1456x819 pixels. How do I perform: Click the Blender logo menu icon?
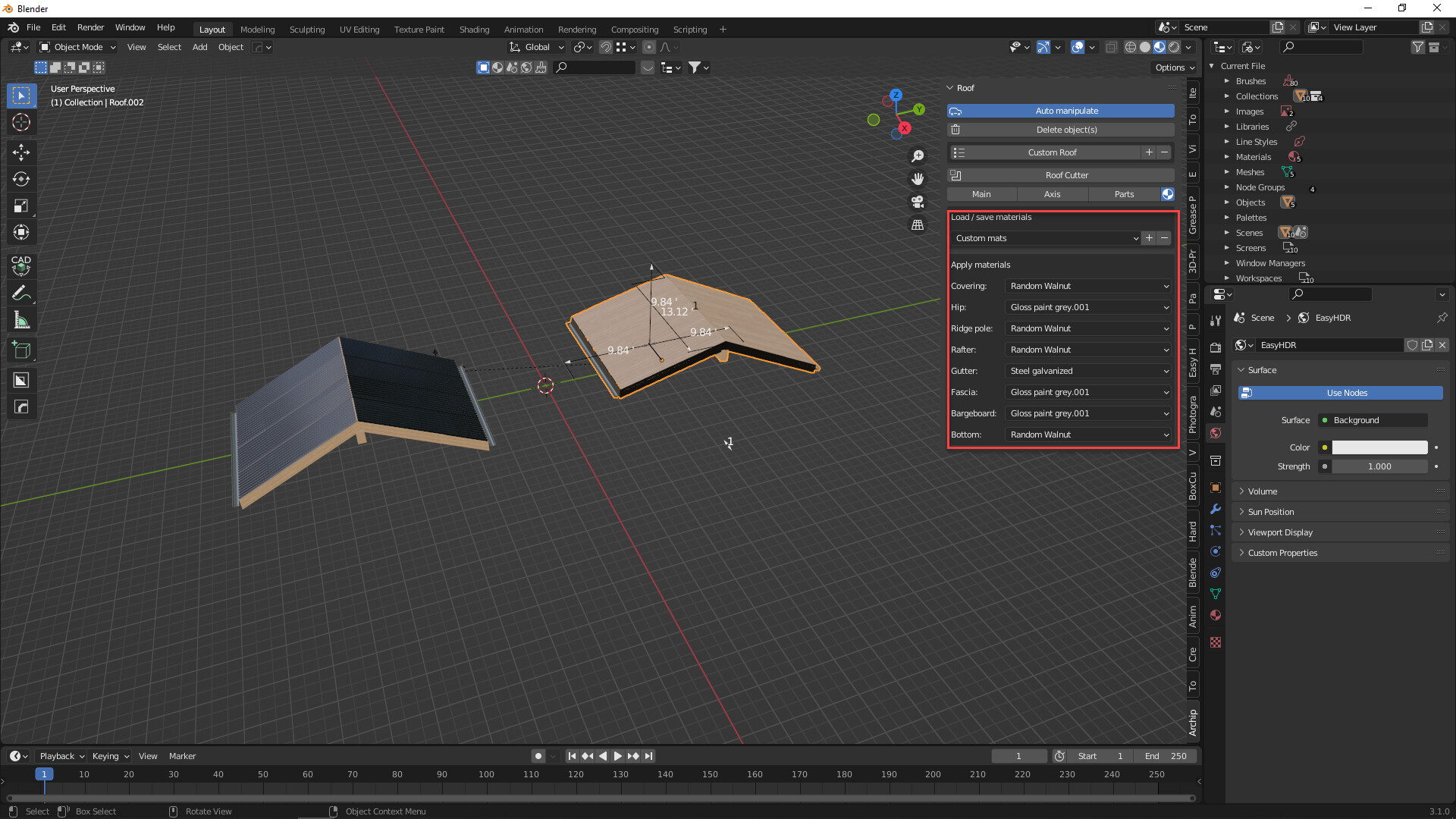coord(13,27)
